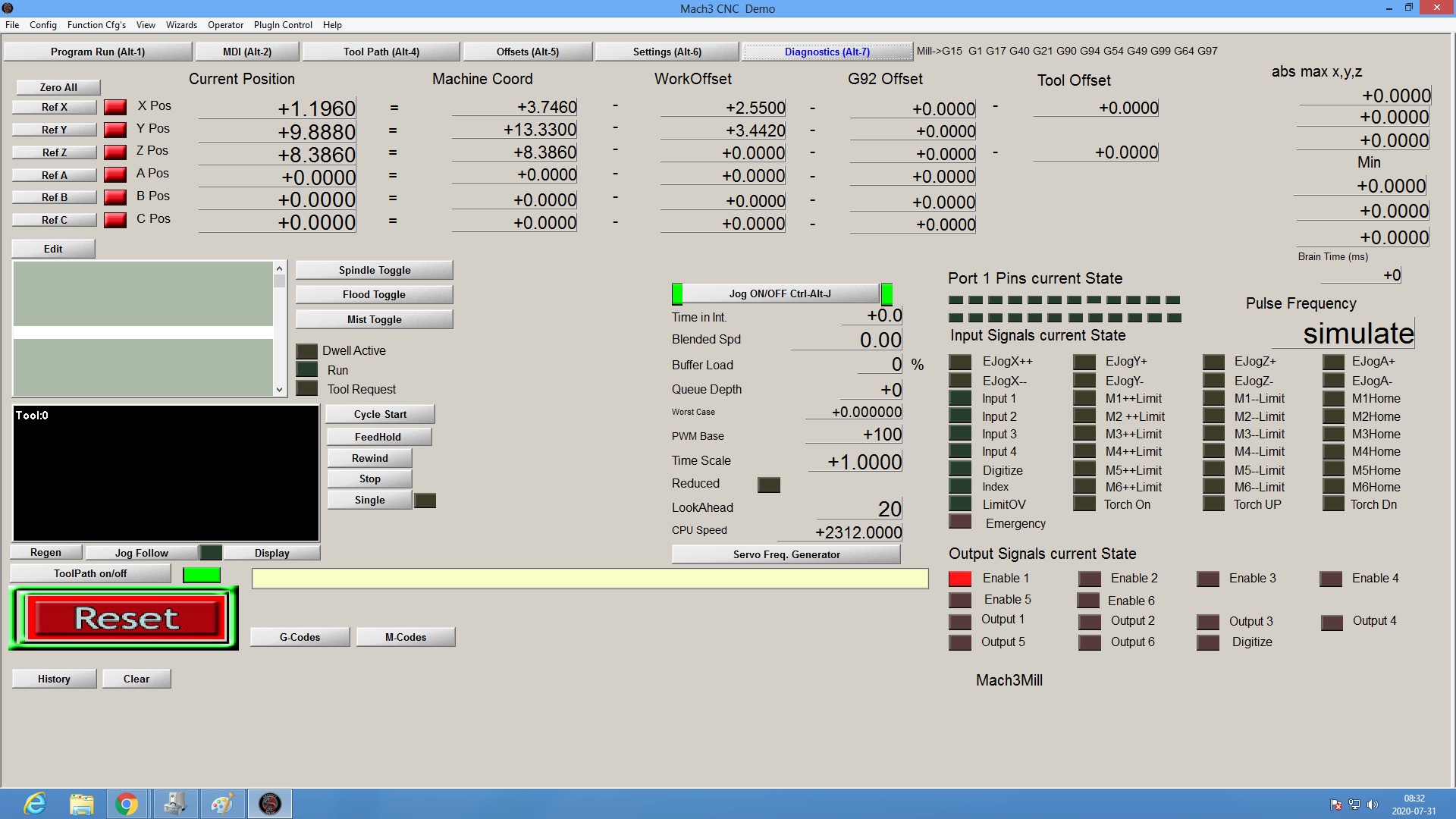1456x819 pixels.
Task: Click the Dwell Active indicator LED
Action: (307, 351)
